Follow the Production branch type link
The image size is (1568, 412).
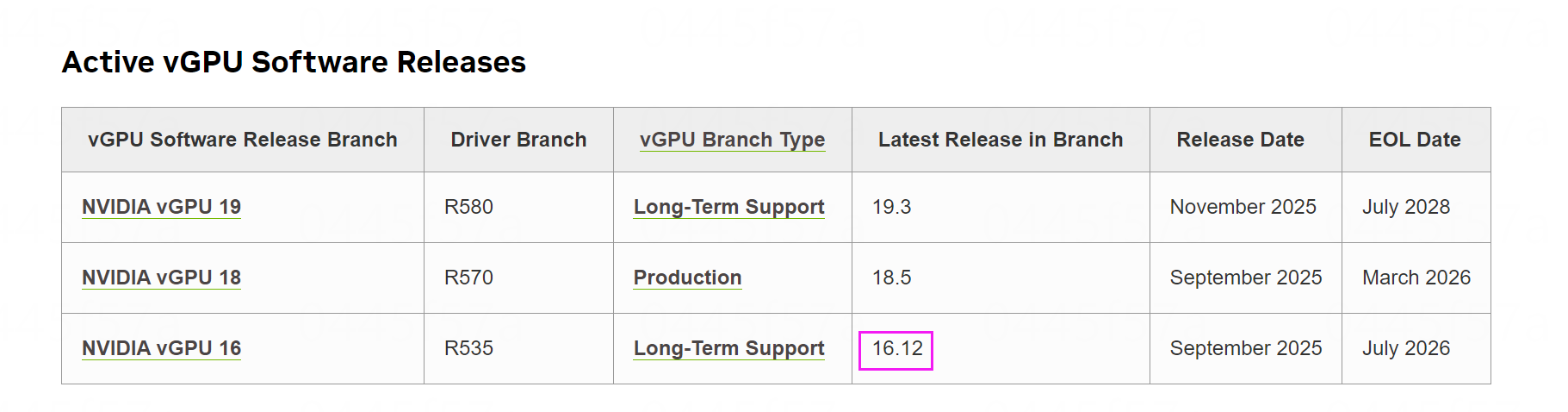pos(687,278)
